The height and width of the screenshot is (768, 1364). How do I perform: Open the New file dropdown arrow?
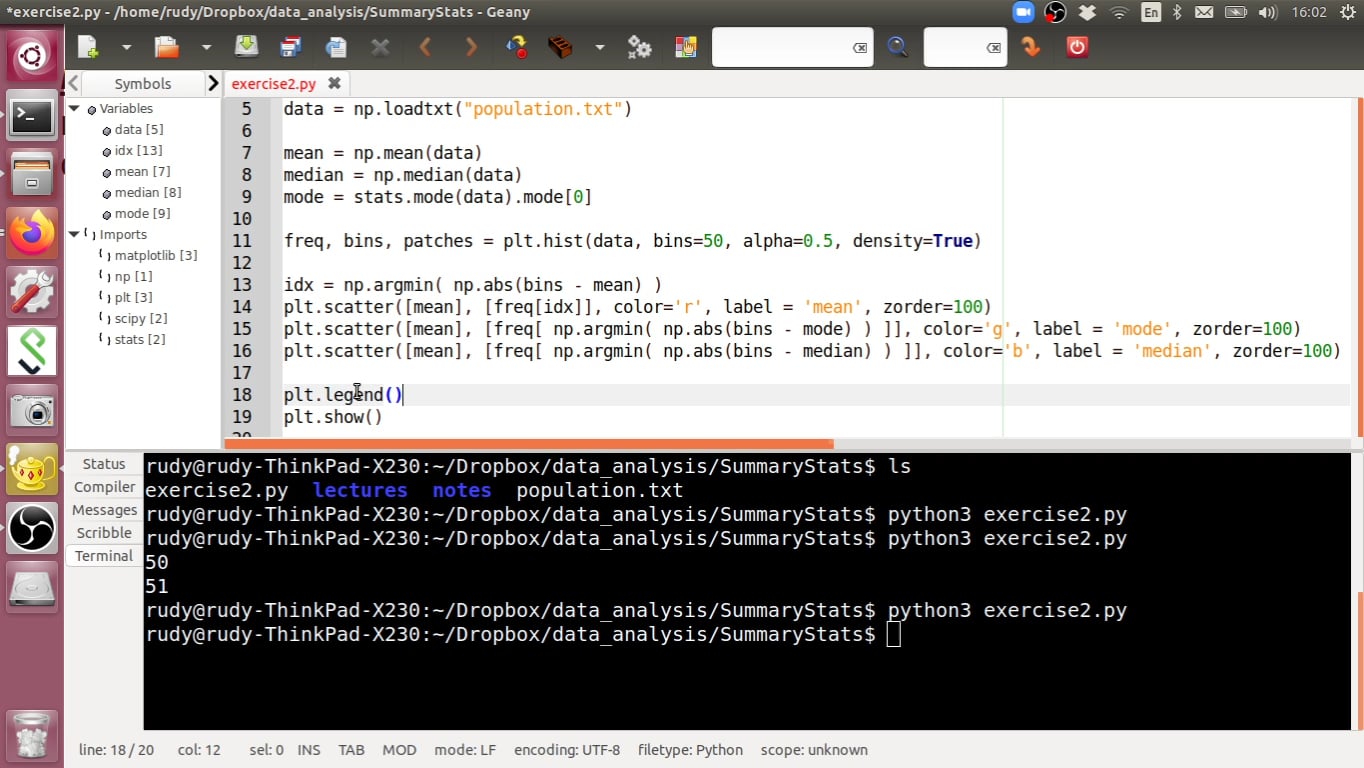[x=126, y=47]
